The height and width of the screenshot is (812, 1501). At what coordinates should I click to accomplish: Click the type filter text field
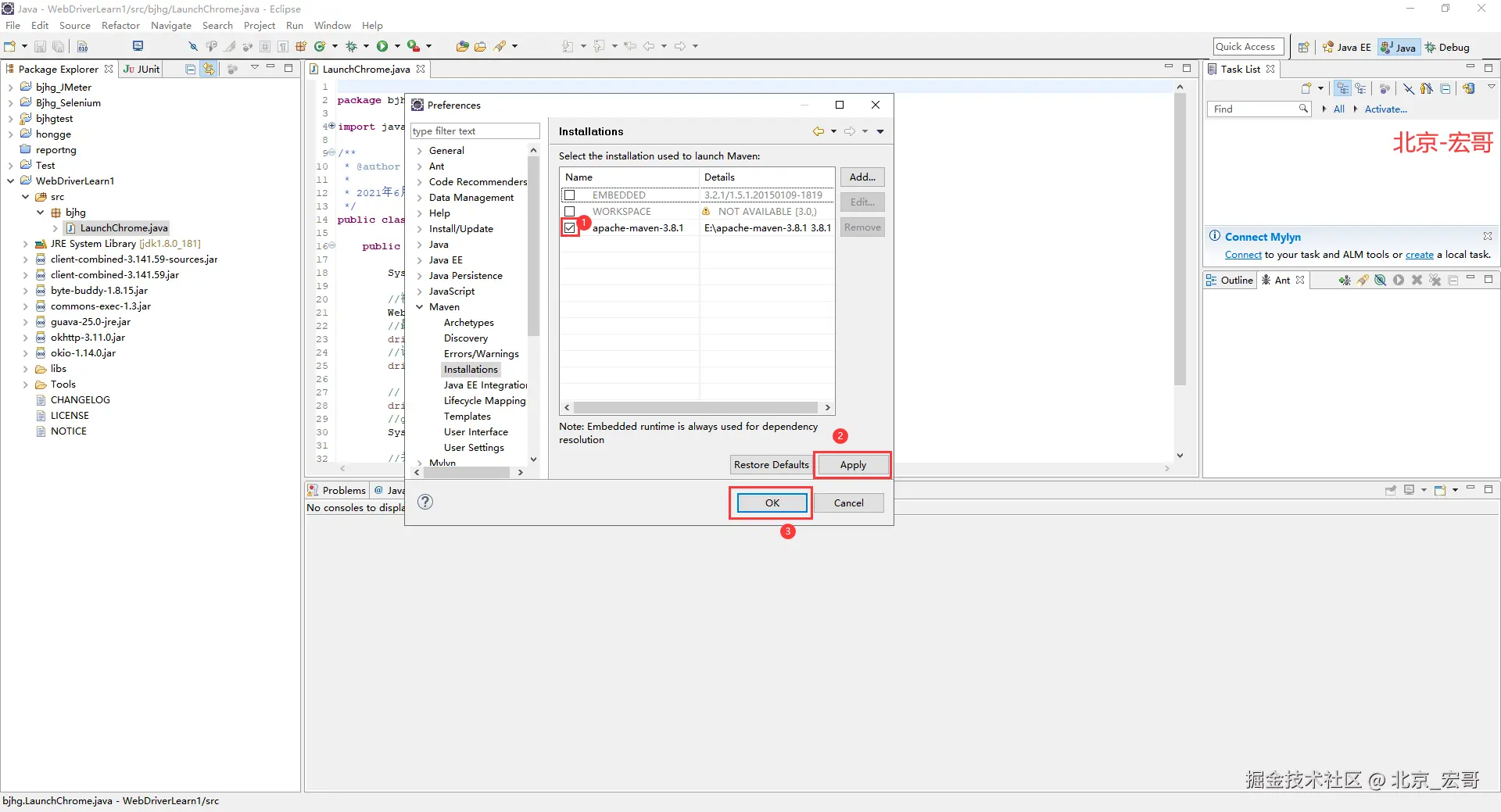(475, 131)
